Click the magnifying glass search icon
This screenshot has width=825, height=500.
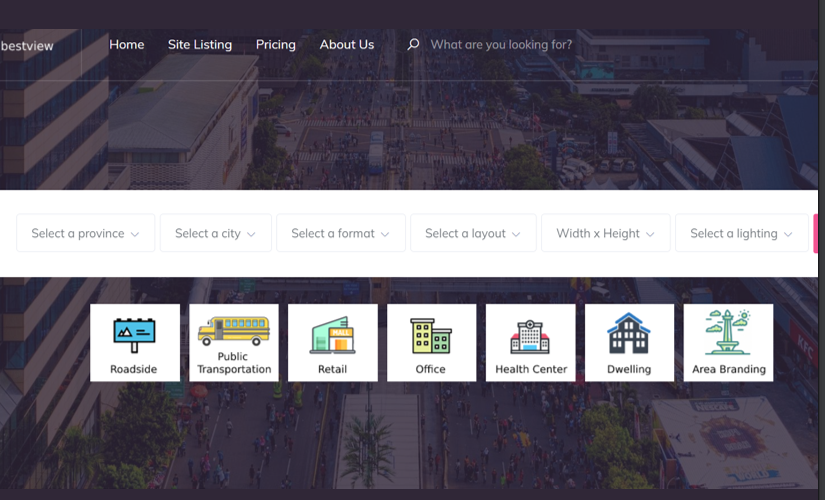(413, 45)
